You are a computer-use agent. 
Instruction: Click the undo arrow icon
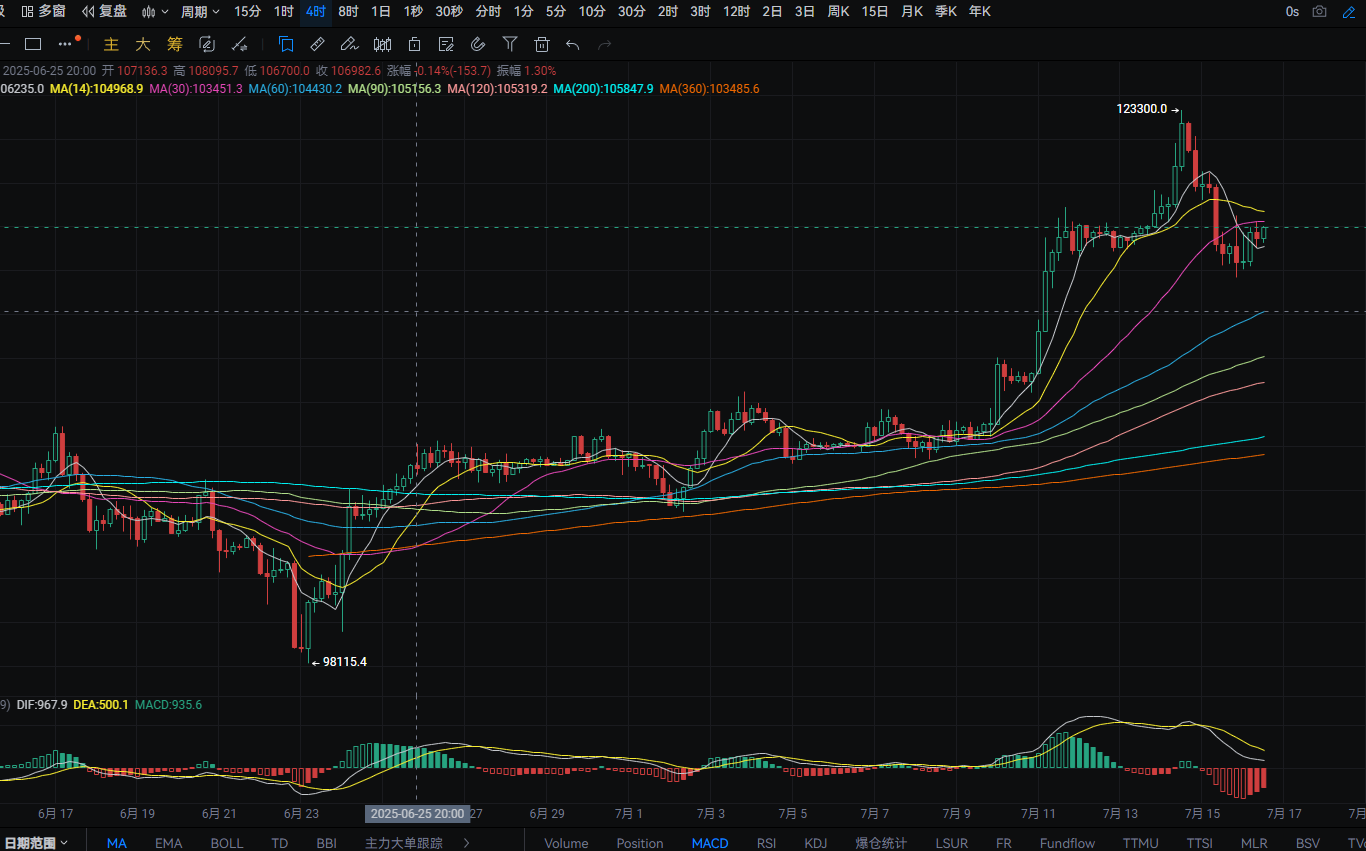[572, 44]
